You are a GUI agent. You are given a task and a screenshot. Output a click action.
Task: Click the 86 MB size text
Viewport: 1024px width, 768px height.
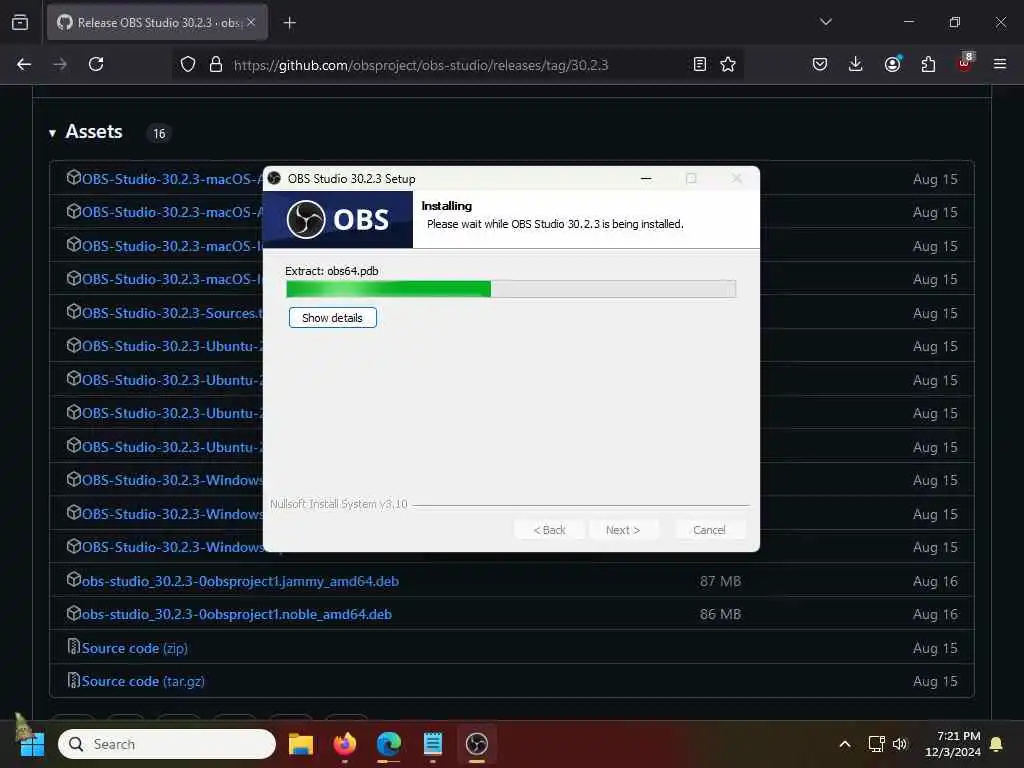pyautogui.click(x=720, y=614)
